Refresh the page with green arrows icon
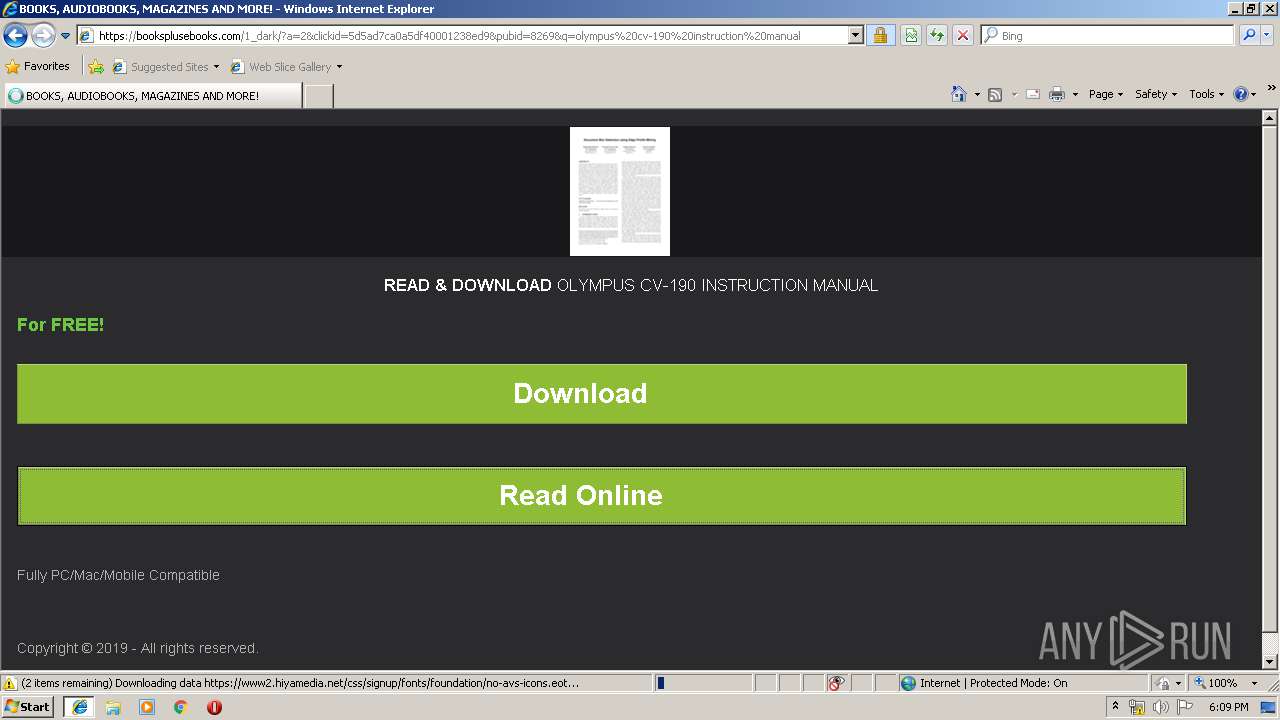The height and width of the screenshot is (720, 1280). [937, 36]
